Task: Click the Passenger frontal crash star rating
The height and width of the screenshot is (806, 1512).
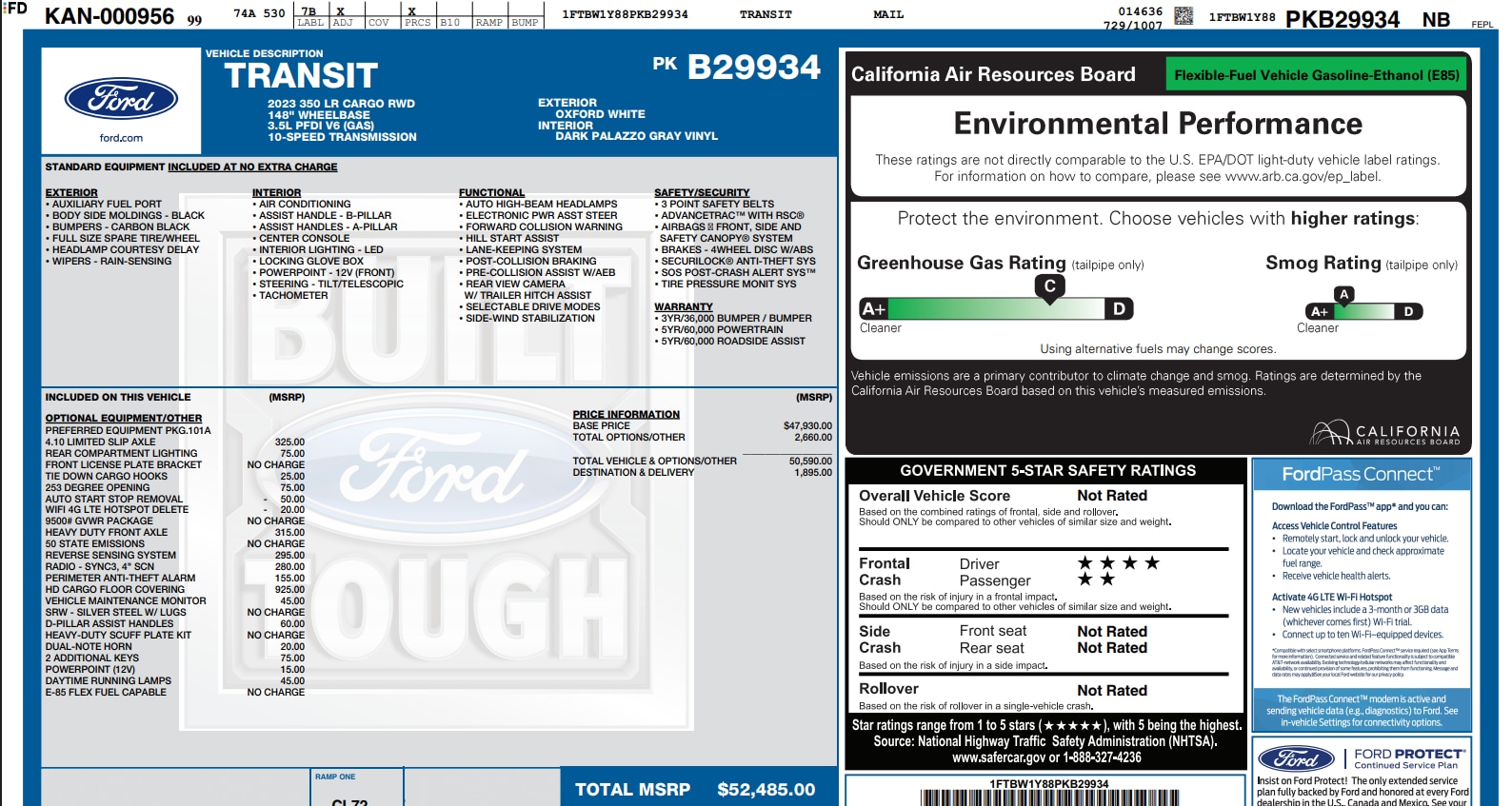Action: tap(1096, 580)
